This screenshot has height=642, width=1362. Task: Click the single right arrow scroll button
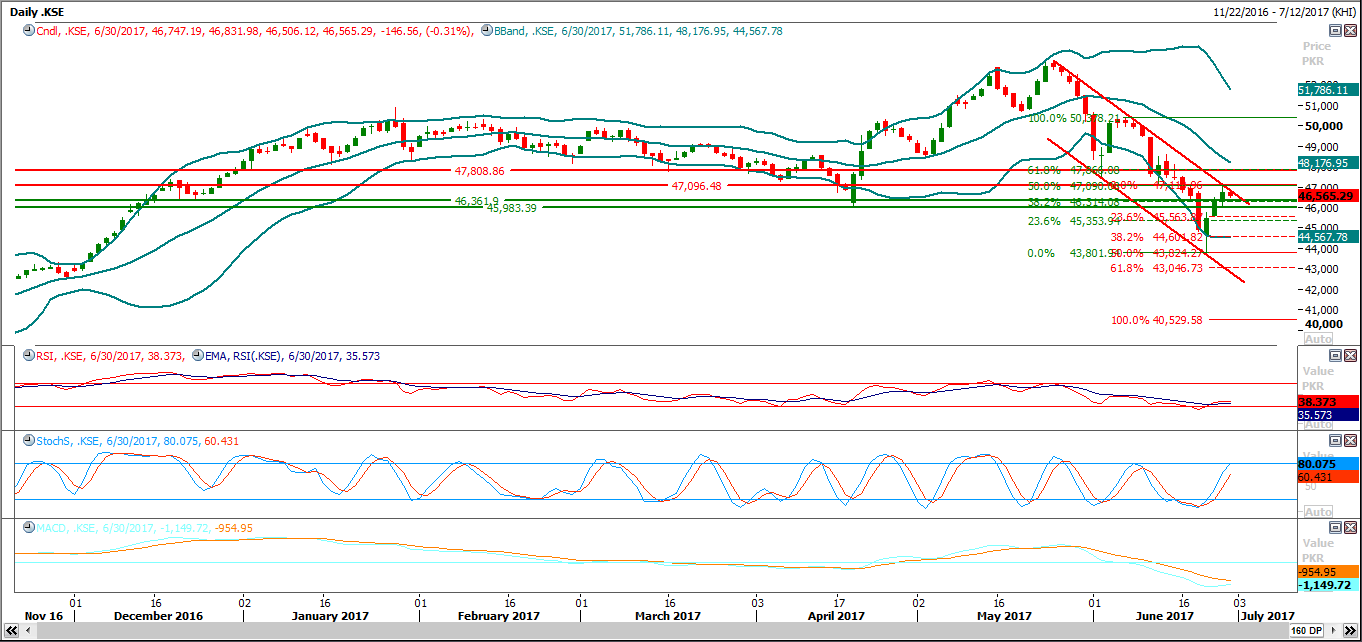coord(1336,631)
